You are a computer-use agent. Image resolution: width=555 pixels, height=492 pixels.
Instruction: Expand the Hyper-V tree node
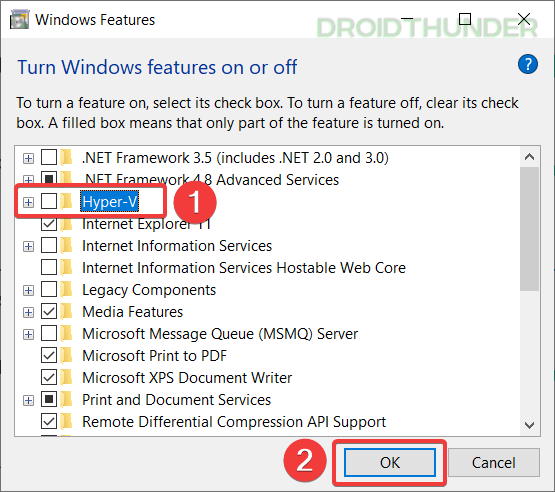pos(28,202)
